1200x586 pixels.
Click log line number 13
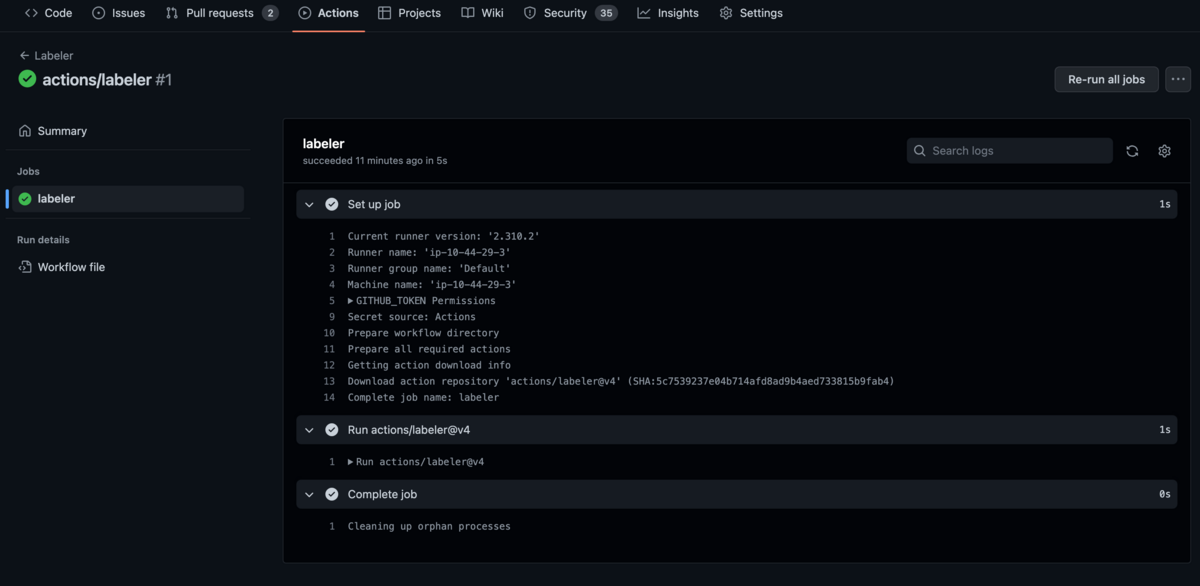(x=329, y=381)
